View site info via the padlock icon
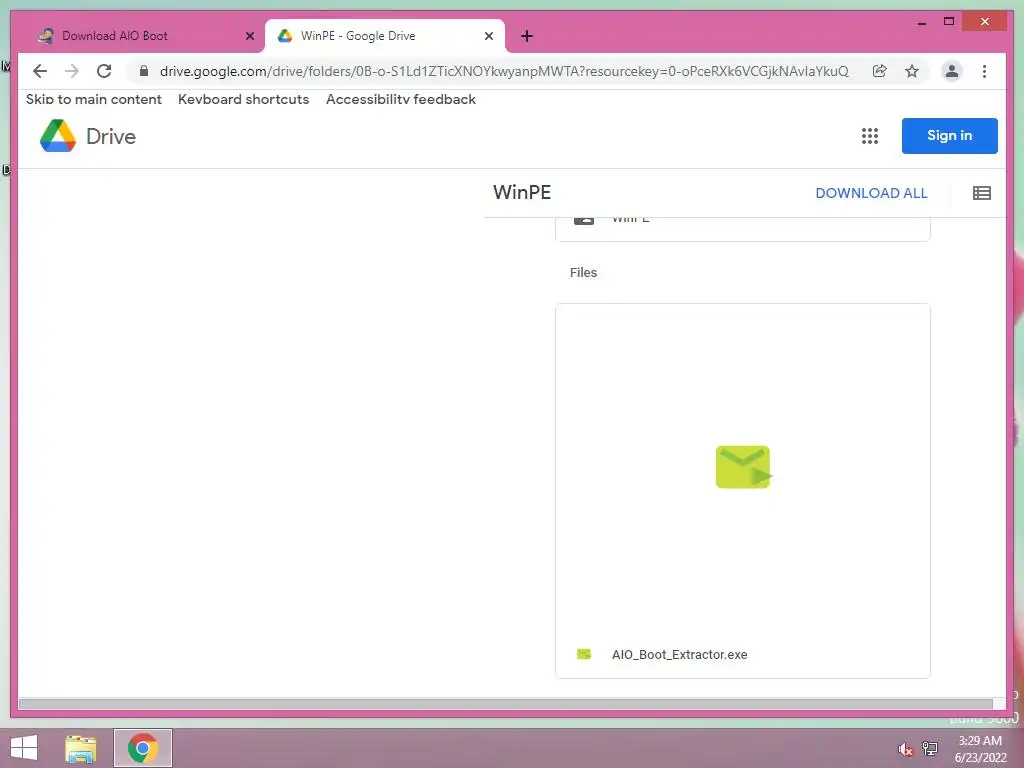1024x768 pixels. pyautogui.click(x=144, y=71)
